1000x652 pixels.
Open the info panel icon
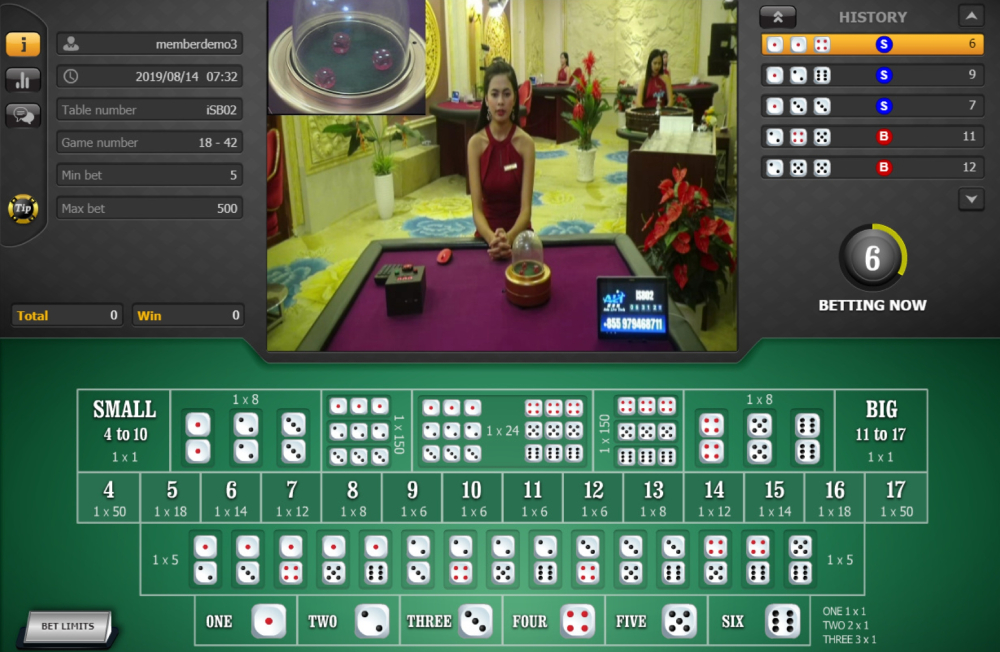(23, 44)
